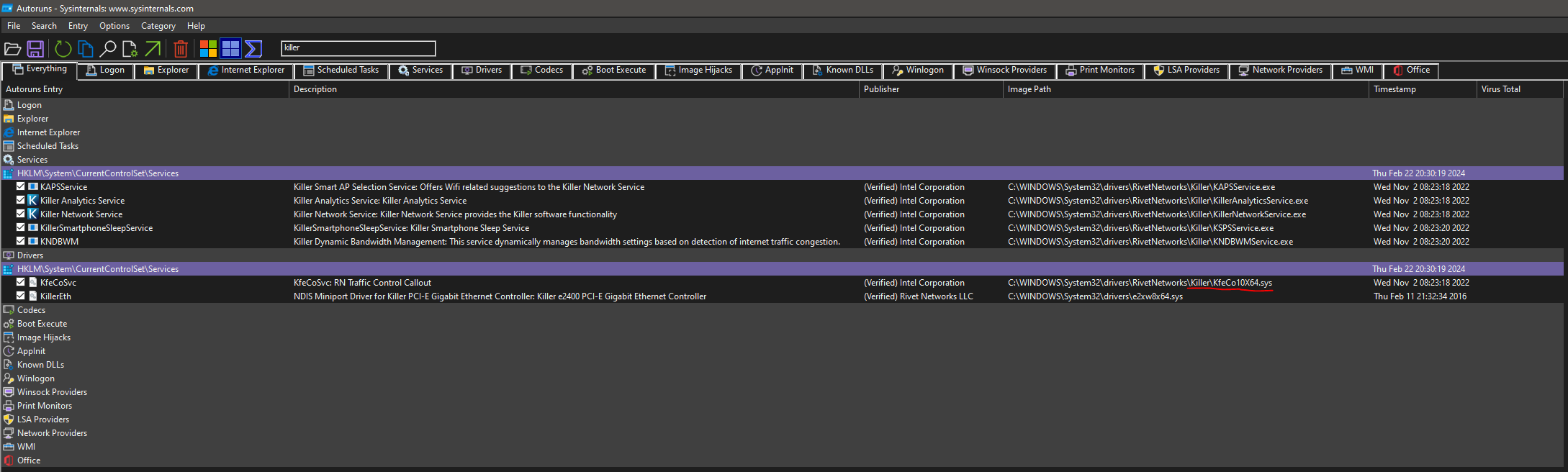Open the Options menu
Viewport: 1568px width, 472px height.
click(114, 26)
